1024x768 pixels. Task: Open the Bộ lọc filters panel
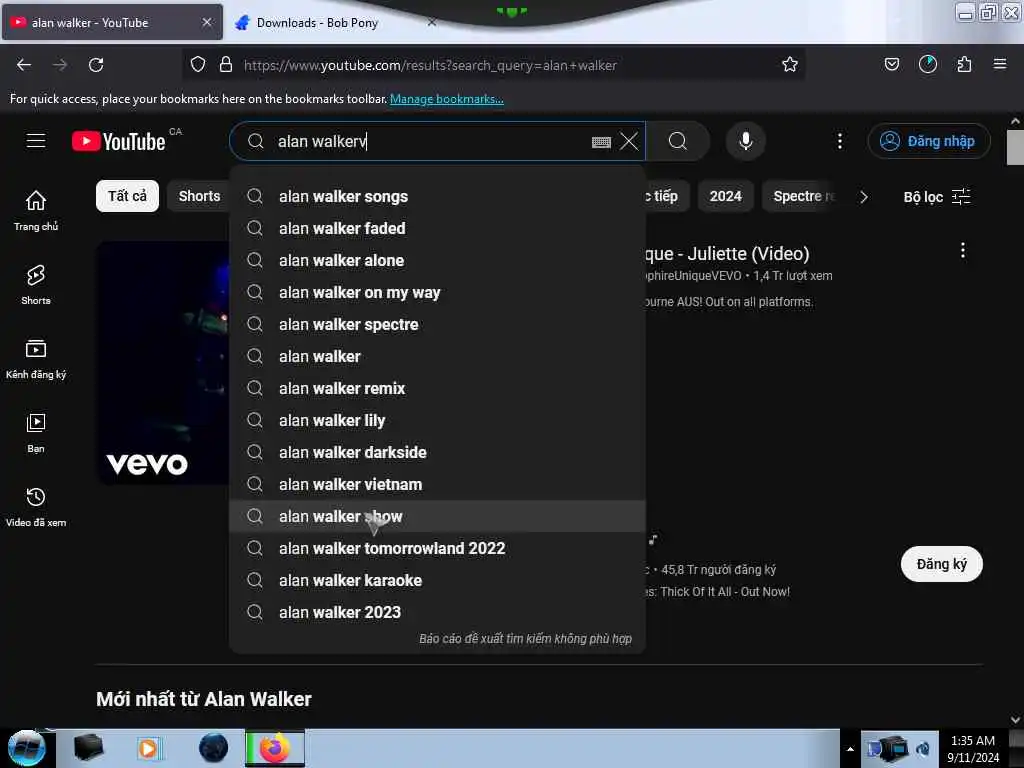pos(936,197)
